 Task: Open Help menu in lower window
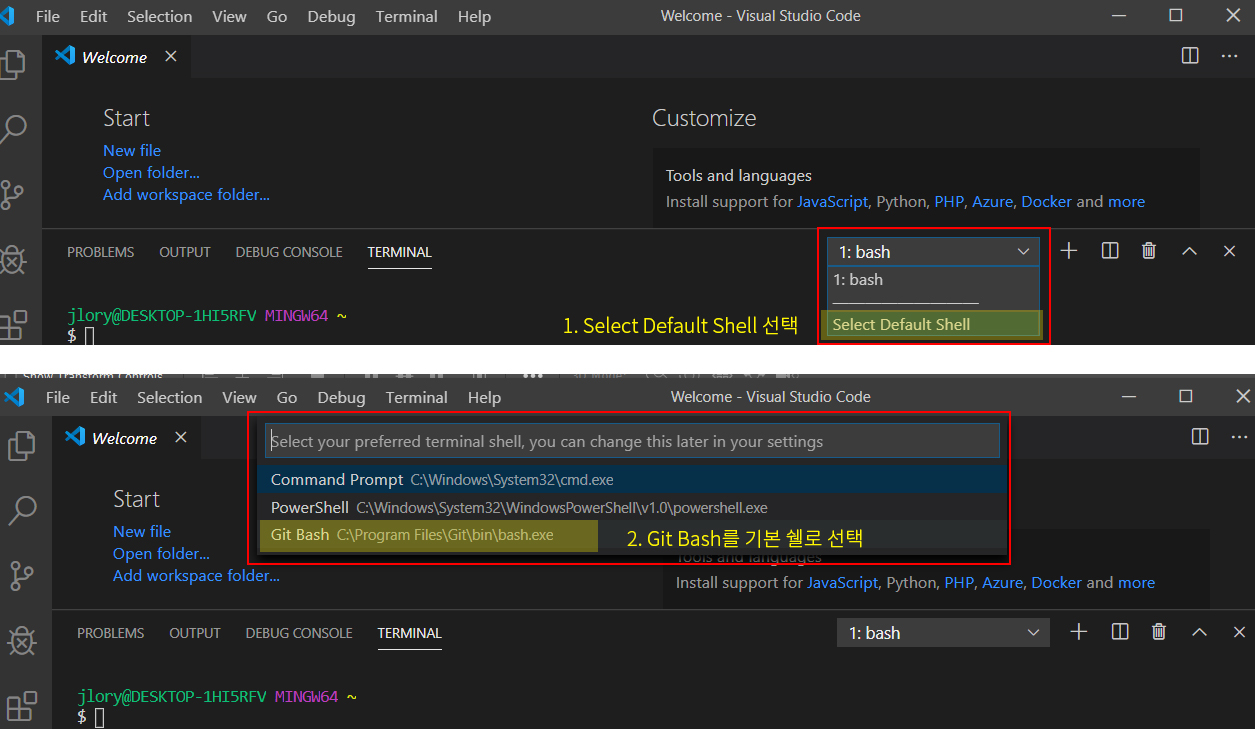click(484, 397)
